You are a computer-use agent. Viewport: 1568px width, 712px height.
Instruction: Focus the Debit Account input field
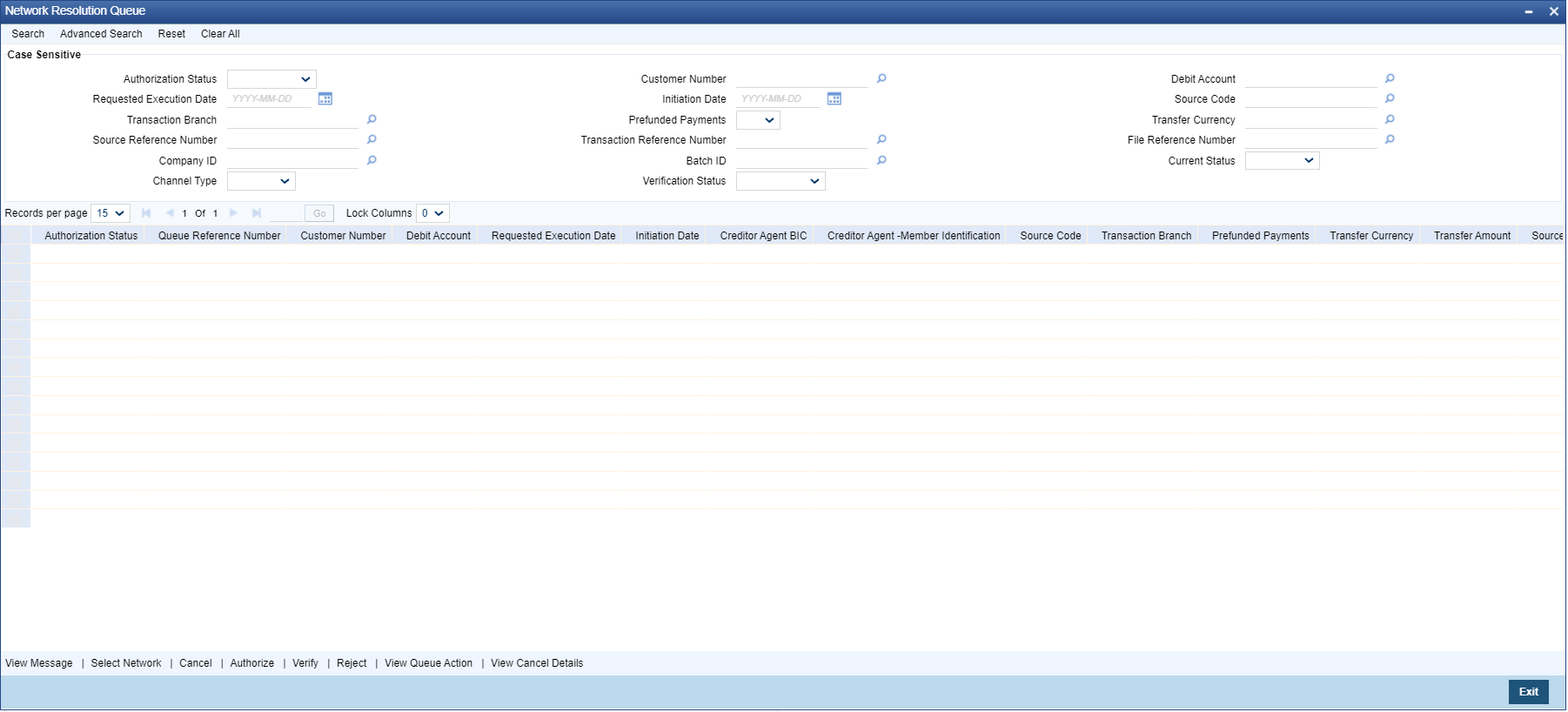click(1310, 79)
